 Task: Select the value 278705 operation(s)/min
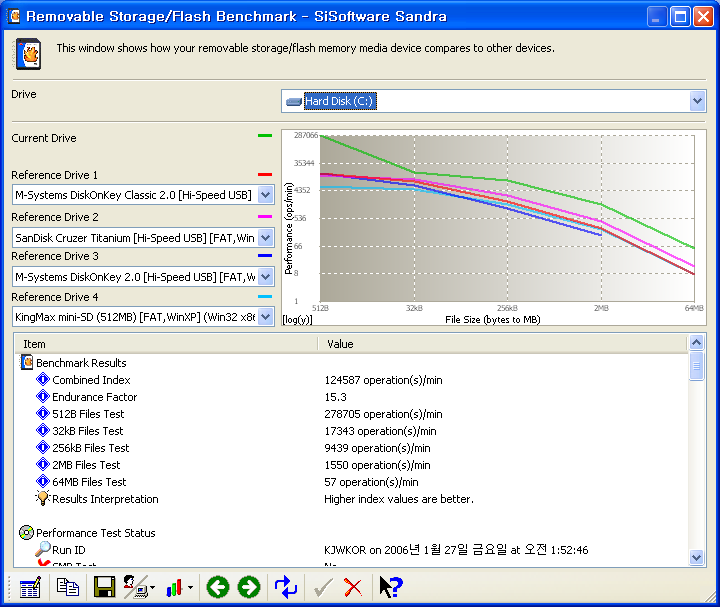pos(383,414)
